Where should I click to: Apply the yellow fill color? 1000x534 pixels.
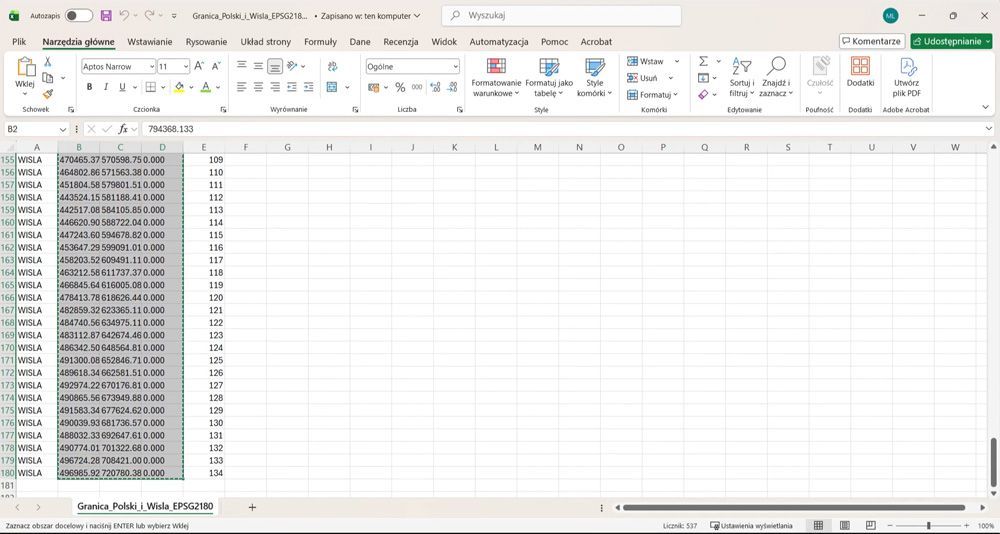[179, 87]
